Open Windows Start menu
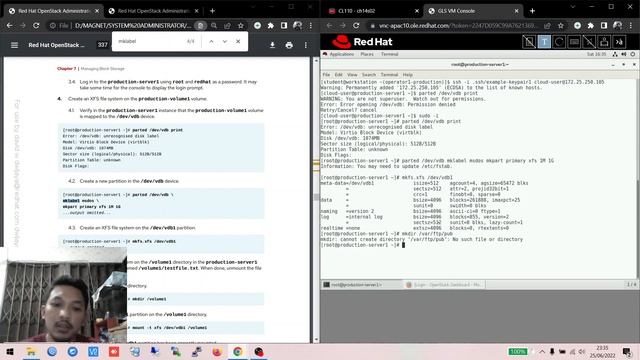The image size is (640, 360). pyautogui.click(x=10, y=351)
